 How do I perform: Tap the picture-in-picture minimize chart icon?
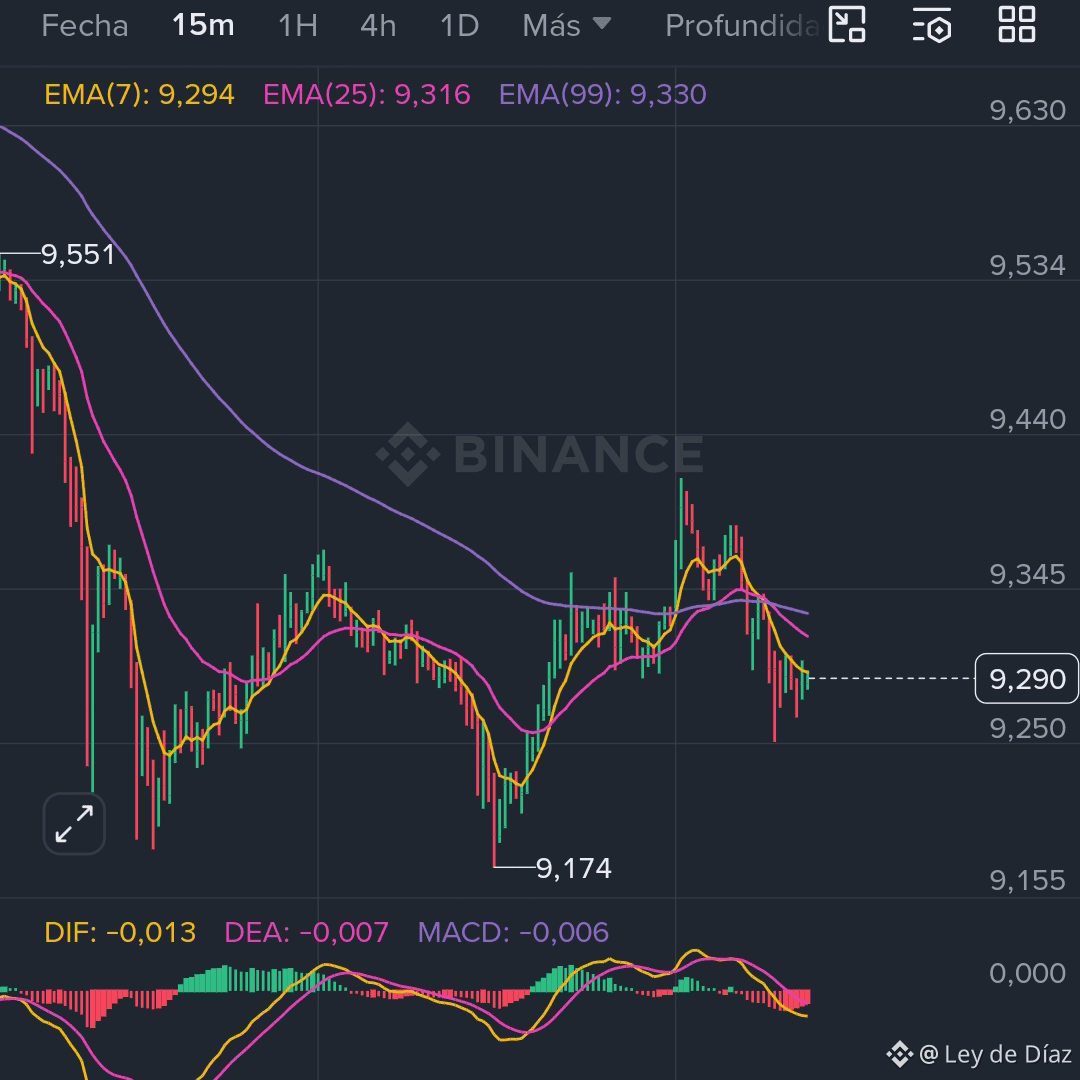pos(847,25)
